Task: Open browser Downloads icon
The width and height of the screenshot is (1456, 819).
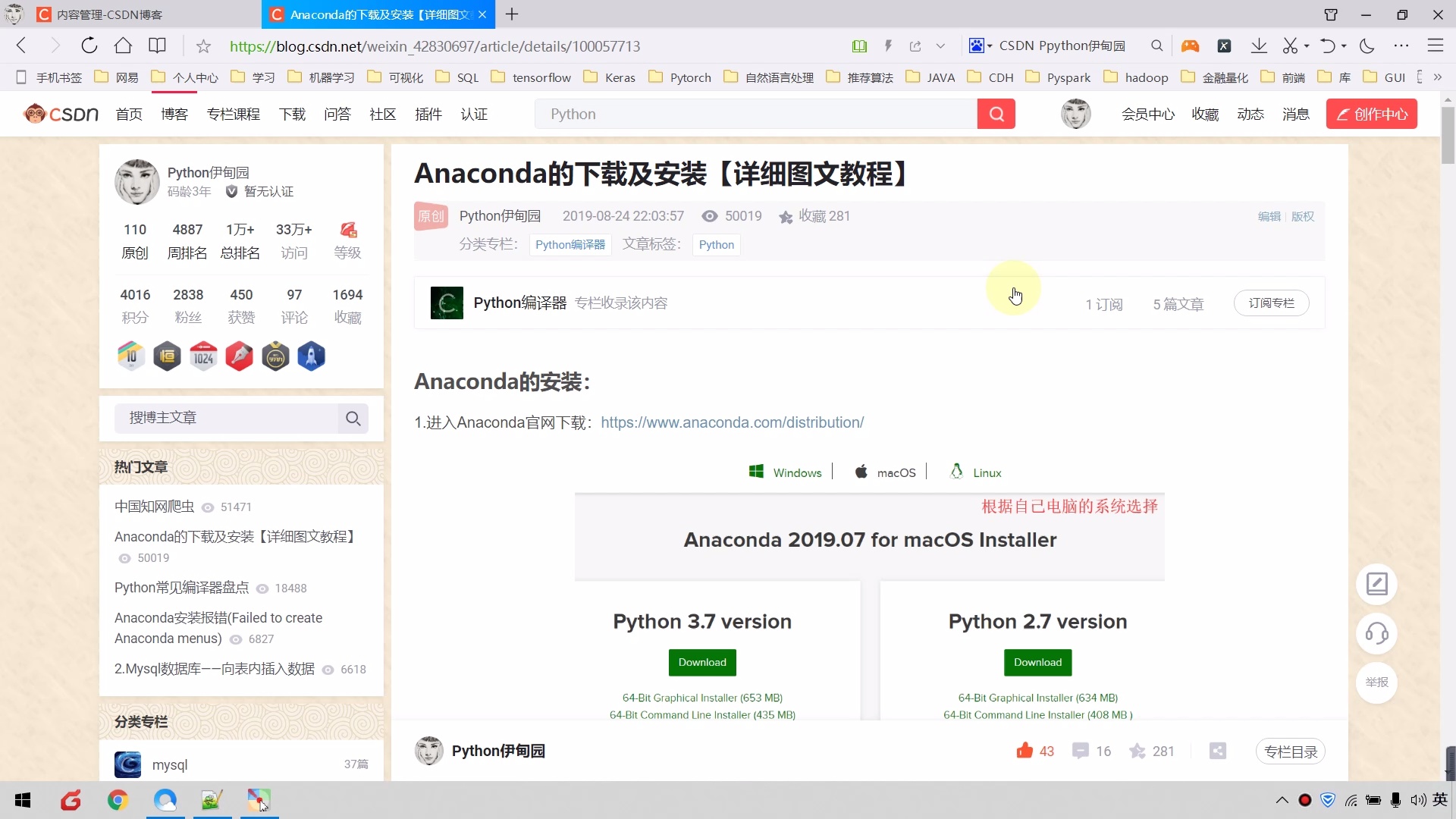Action: (1259, 45)
